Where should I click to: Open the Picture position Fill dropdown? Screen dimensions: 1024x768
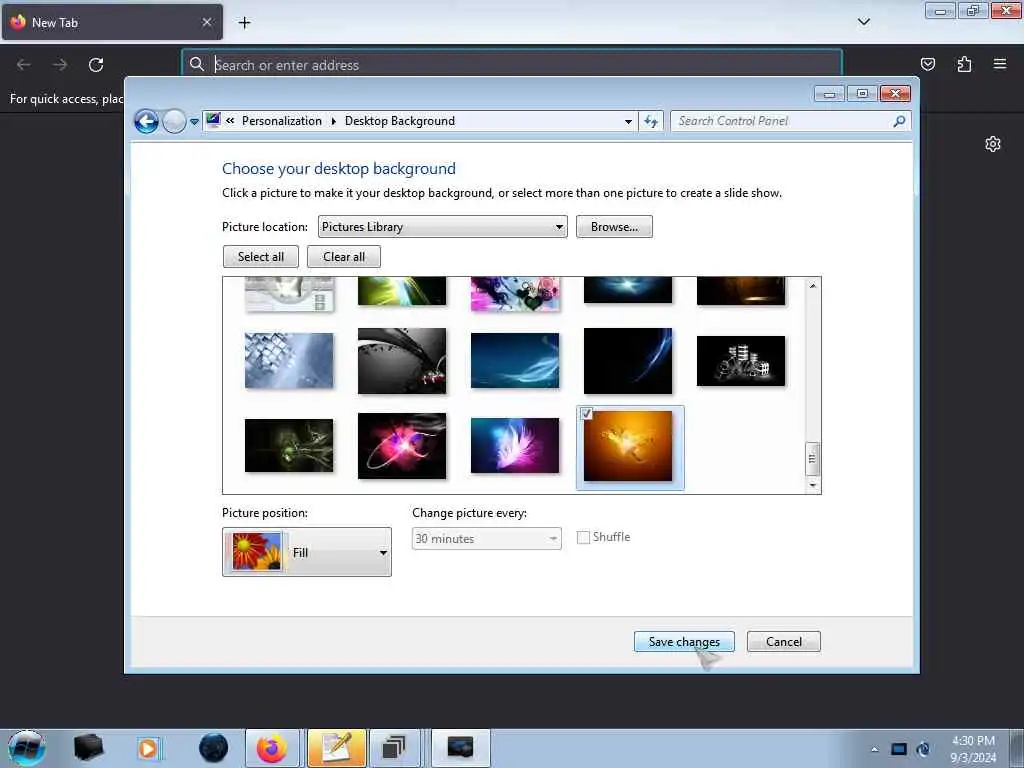click(307, 552)
